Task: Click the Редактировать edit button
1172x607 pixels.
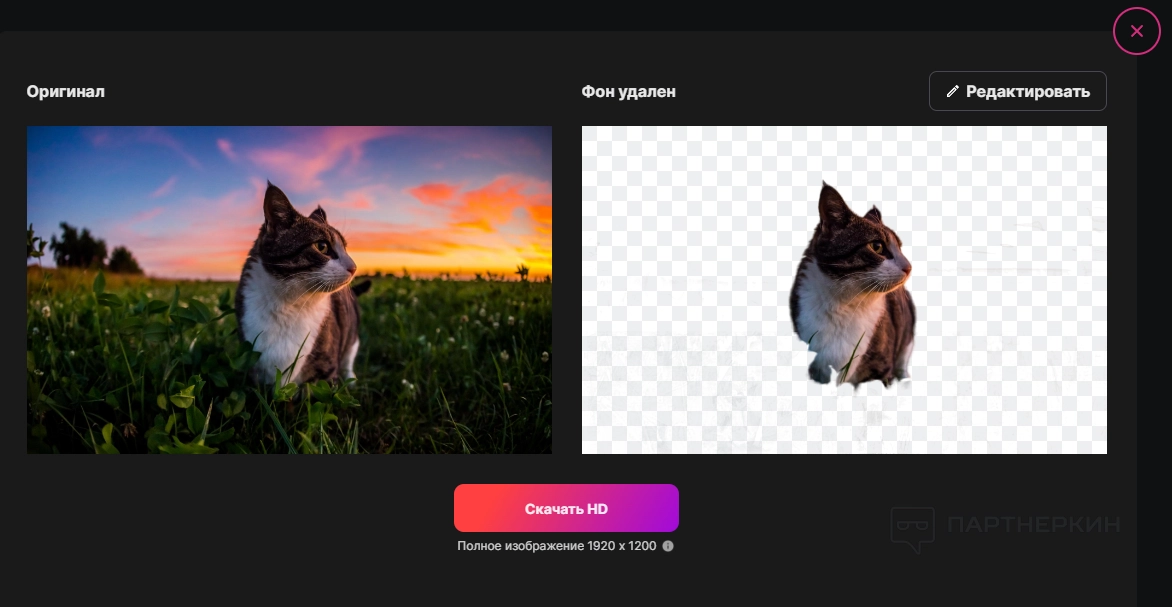Action: 1017,91
